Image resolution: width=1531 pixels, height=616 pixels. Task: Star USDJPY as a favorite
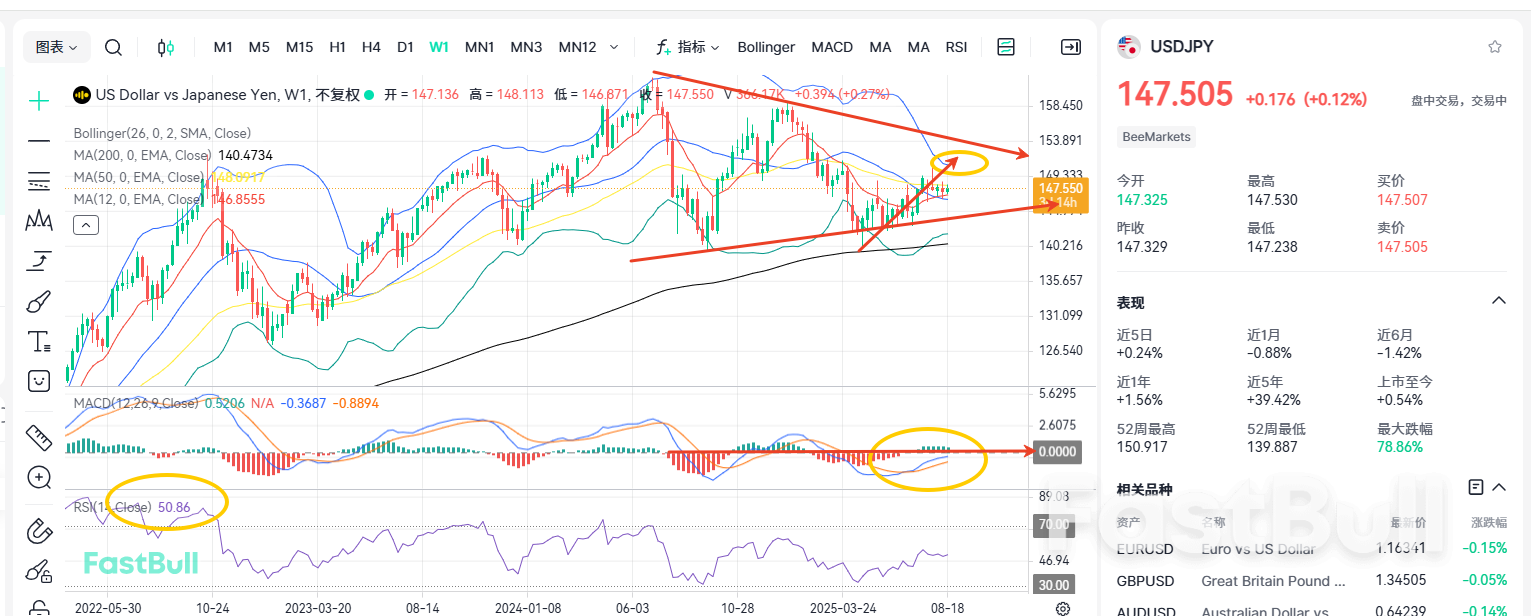(x=1494, y=46)
